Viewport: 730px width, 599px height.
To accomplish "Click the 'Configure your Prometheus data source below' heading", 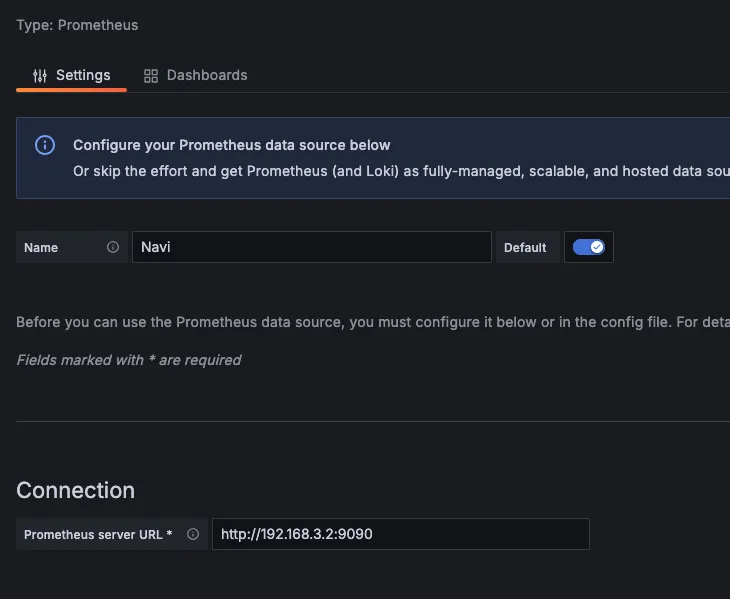I will [x=232, y=145].
